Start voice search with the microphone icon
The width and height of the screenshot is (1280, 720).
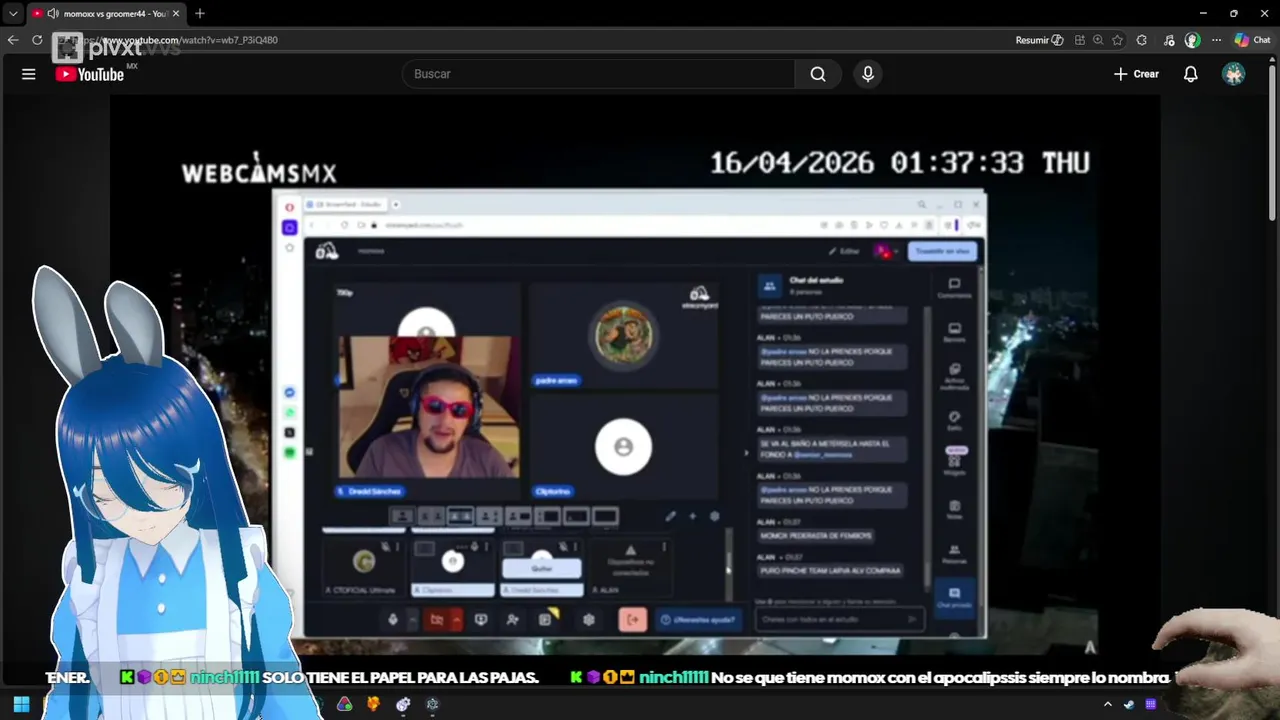click(868, 74)
